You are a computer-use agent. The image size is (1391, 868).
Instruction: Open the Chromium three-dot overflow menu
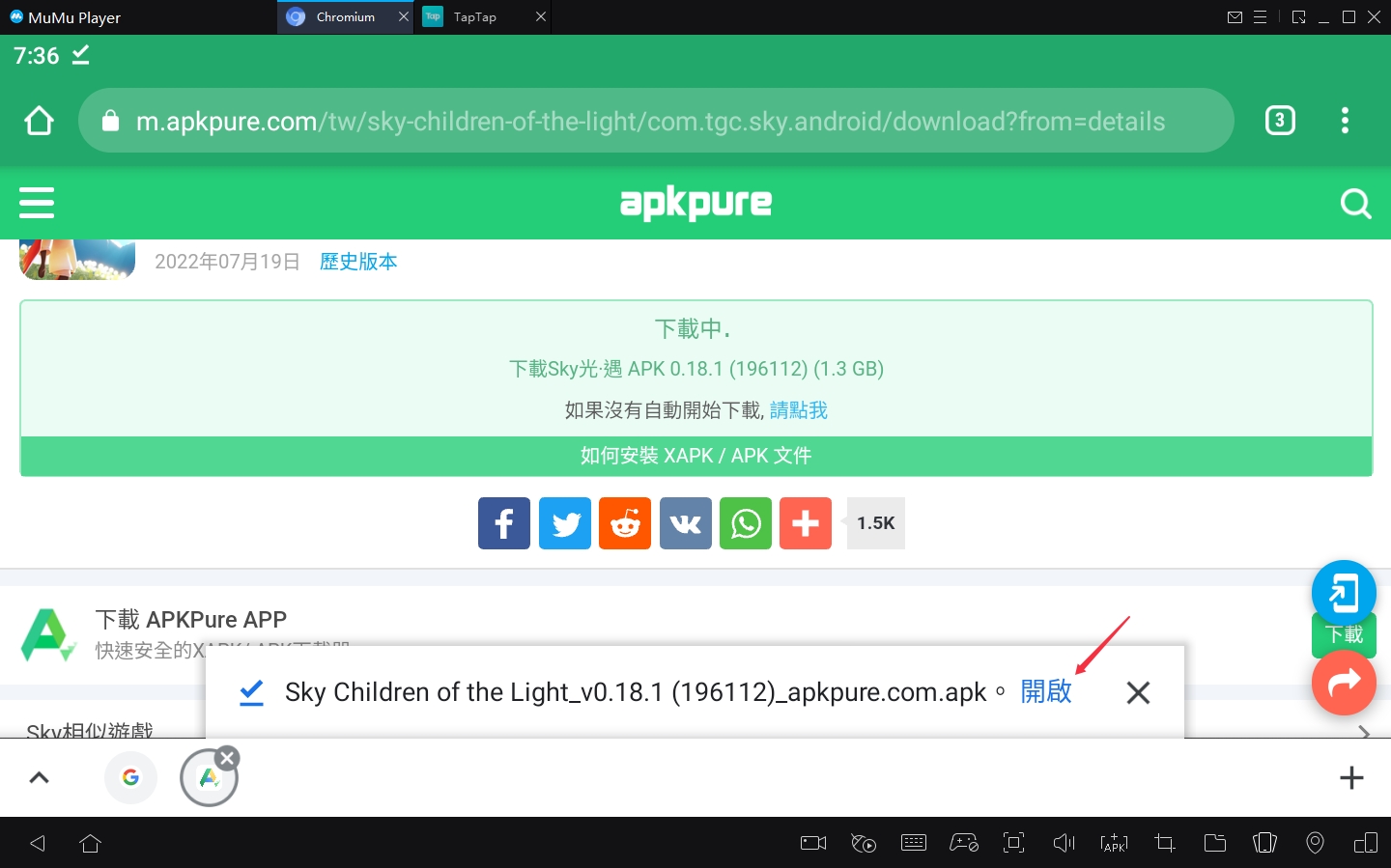point(1345,121)
